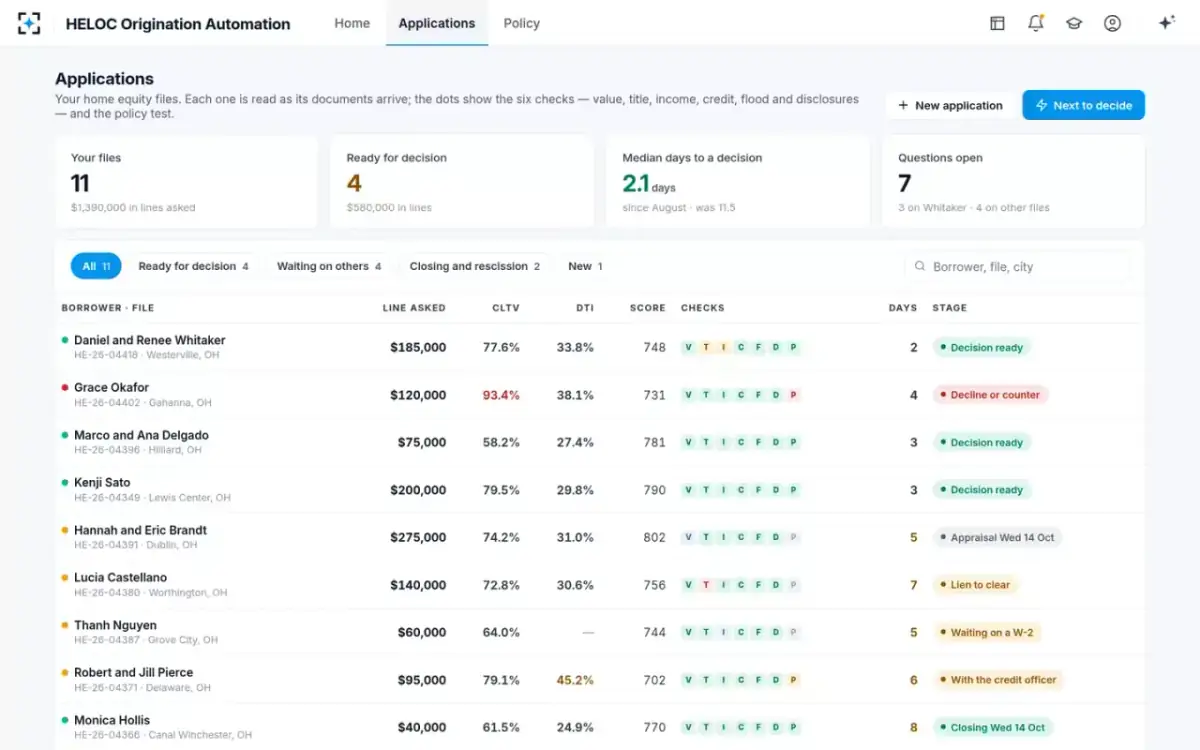The height and width of the screenshot is (750, 1200).
Task: Filter by Waiting on others
Action: pos(329,266)
